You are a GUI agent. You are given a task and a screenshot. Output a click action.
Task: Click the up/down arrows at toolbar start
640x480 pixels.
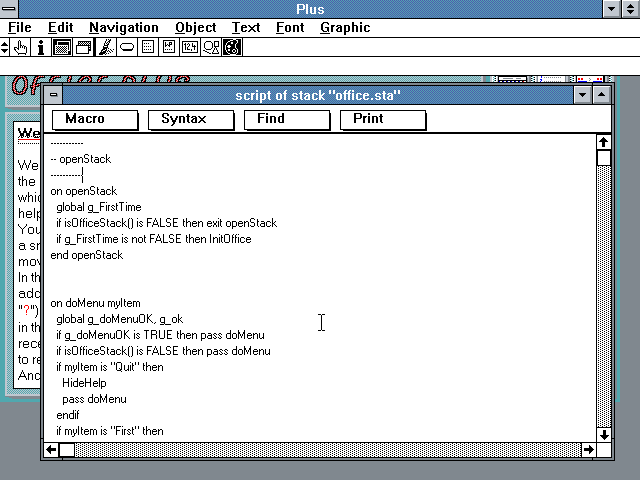tap(4, 47)
